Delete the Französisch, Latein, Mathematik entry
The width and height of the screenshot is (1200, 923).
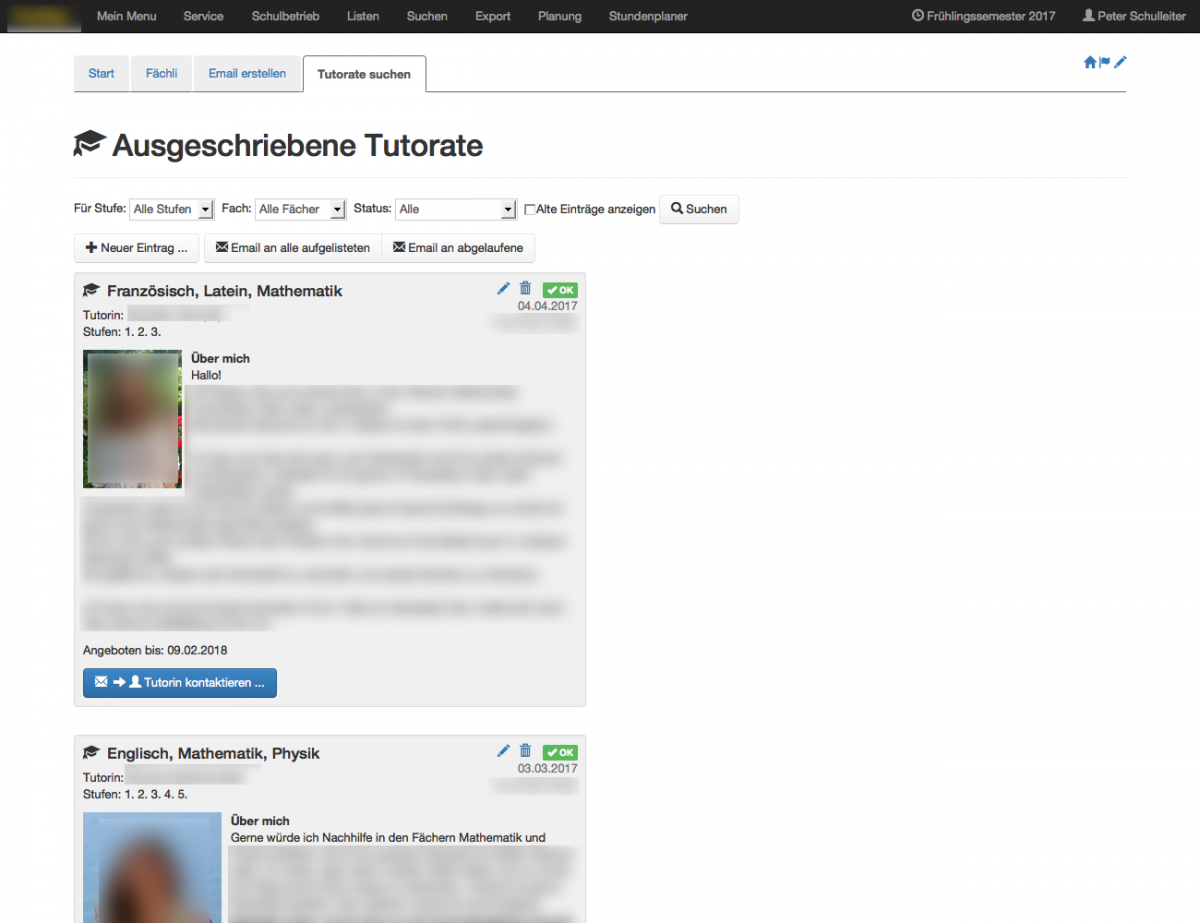525,289
